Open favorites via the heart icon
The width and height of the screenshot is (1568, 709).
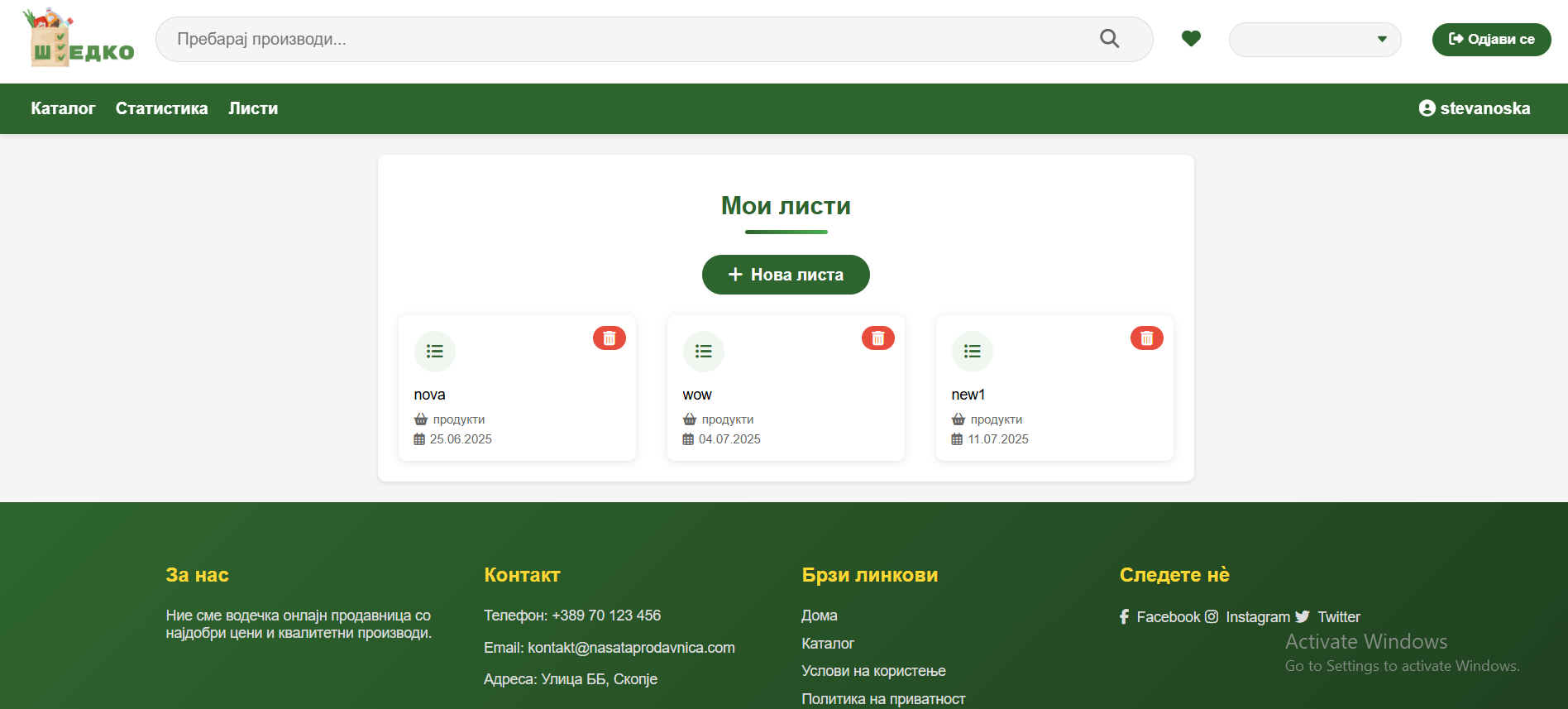(x=1190, y=39)
